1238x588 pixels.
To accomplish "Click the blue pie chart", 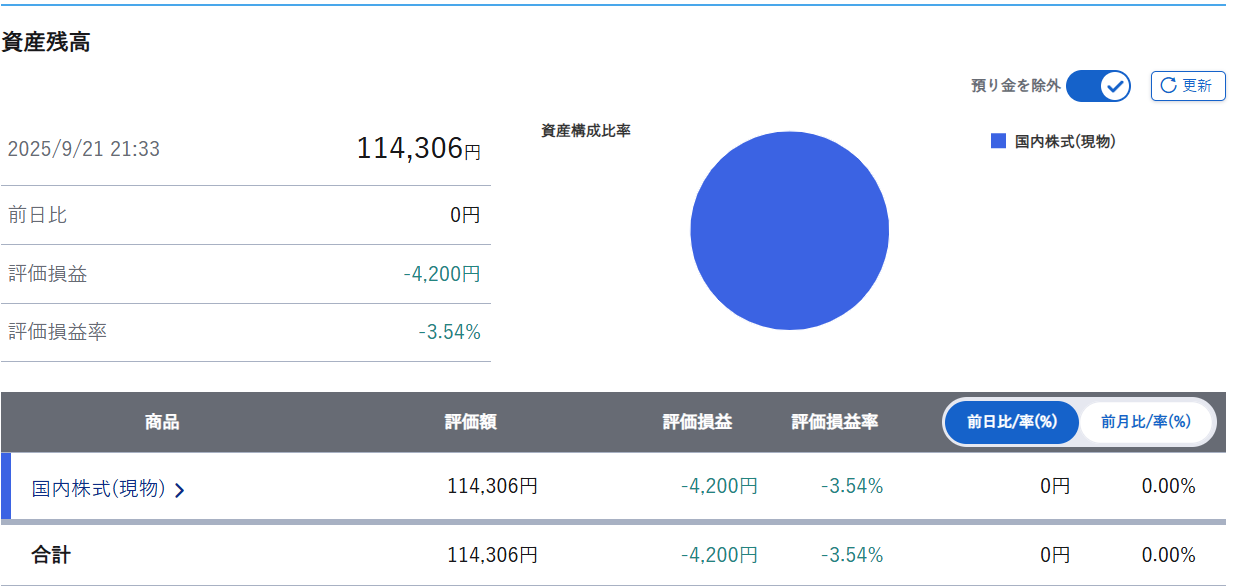I will pos(789,231).
